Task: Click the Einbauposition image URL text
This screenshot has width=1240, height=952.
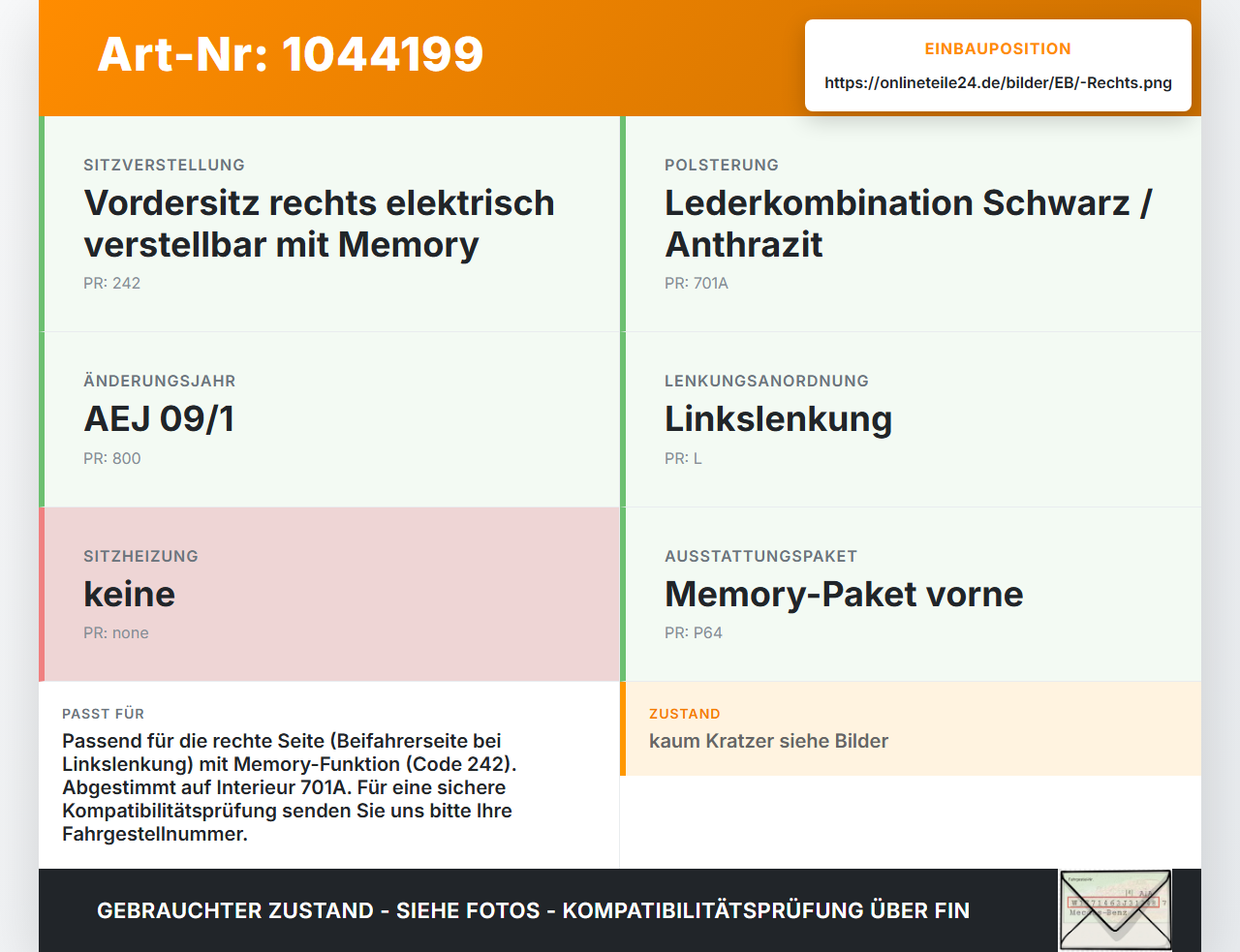Action: [998, 83]
